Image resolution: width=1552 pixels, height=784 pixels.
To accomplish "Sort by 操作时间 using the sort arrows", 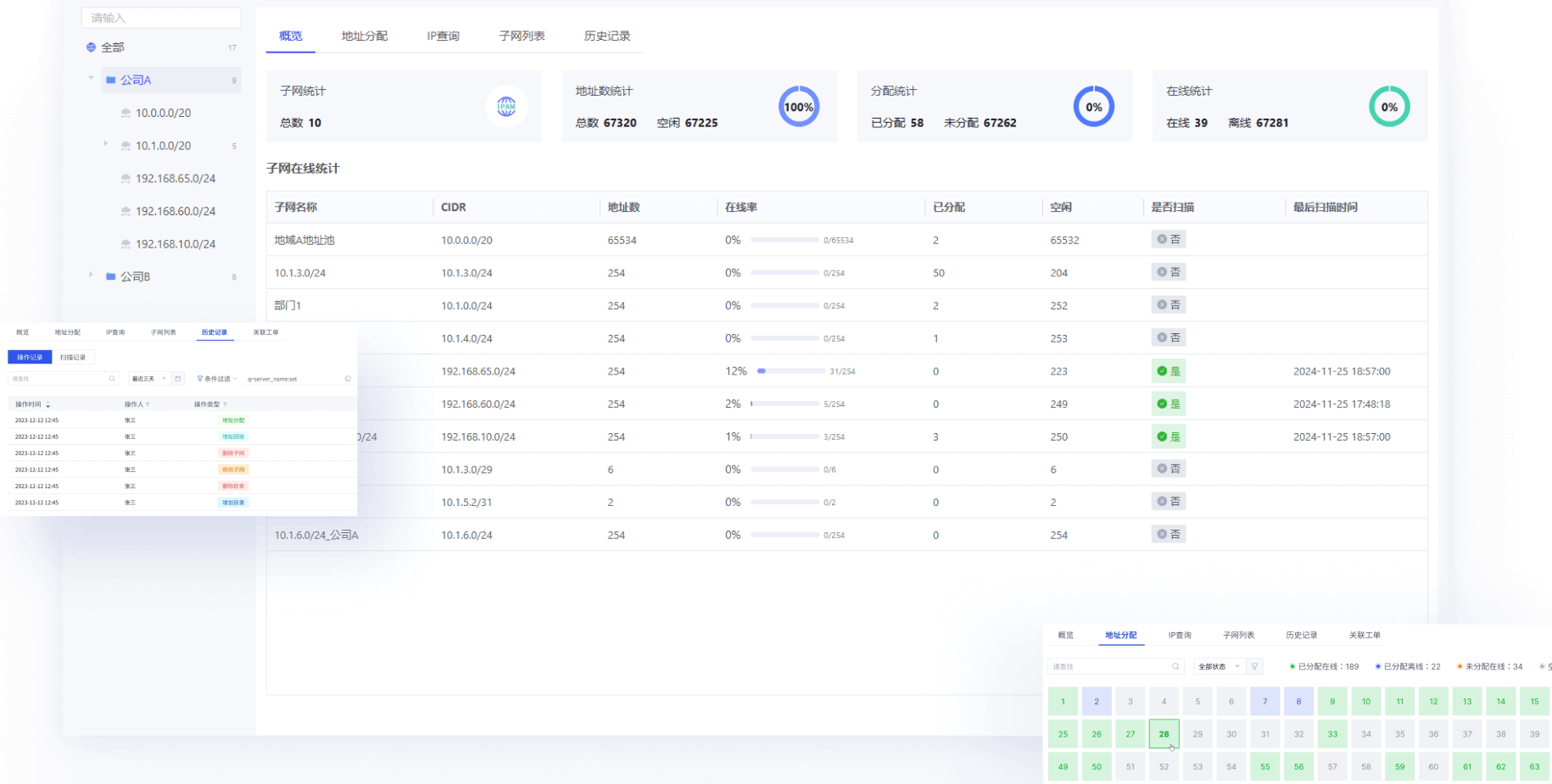I will tap(48, 404).
